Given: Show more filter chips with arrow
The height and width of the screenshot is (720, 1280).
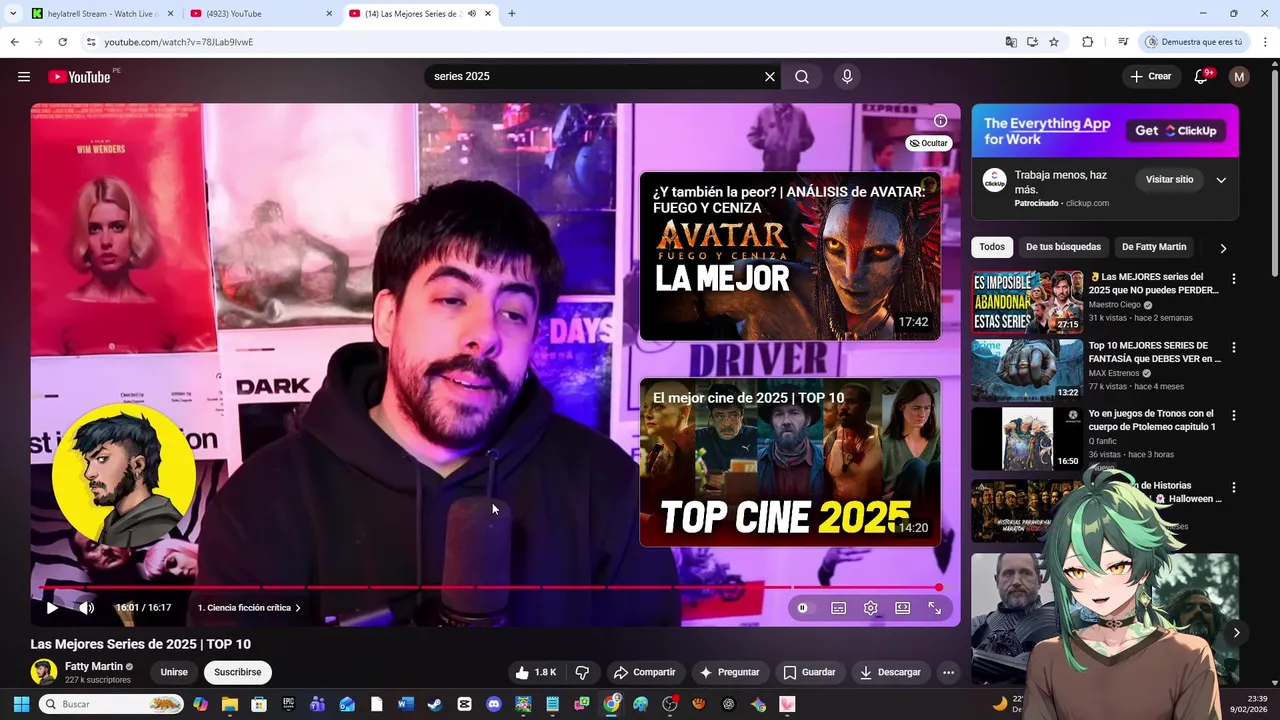Looking at the screenshot, I should pyautogui.click(x=1223, y=248).
